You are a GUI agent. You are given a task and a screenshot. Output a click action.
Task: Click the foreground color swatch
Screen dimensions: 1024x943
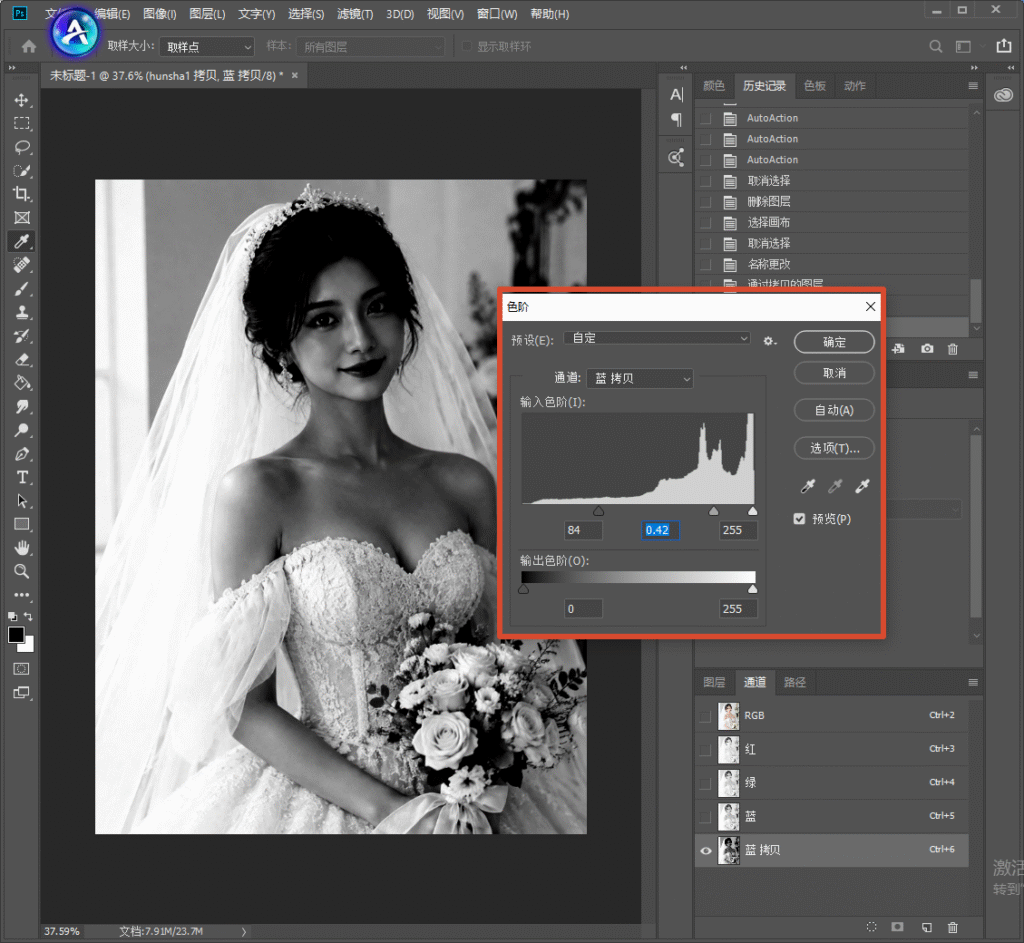pos(16,634)
